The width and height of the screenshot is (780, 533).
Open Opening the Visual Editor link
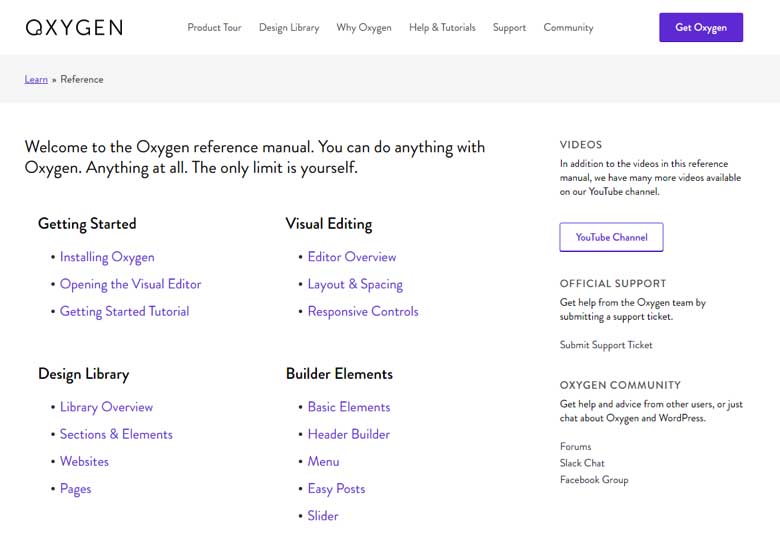click(130, 284)
